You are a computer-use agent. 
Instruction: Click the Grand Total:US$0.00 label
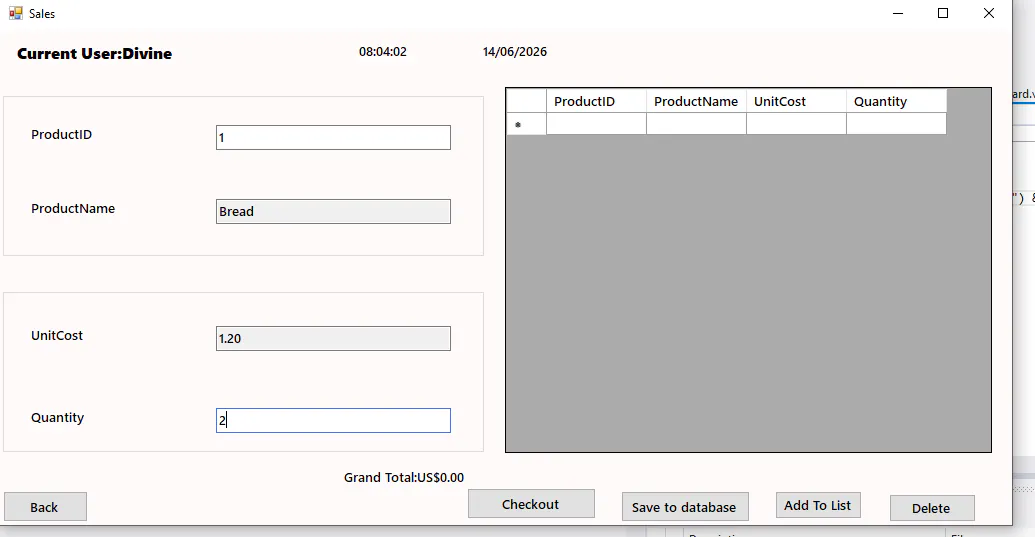pyautogui.click(x=404, y=477)
